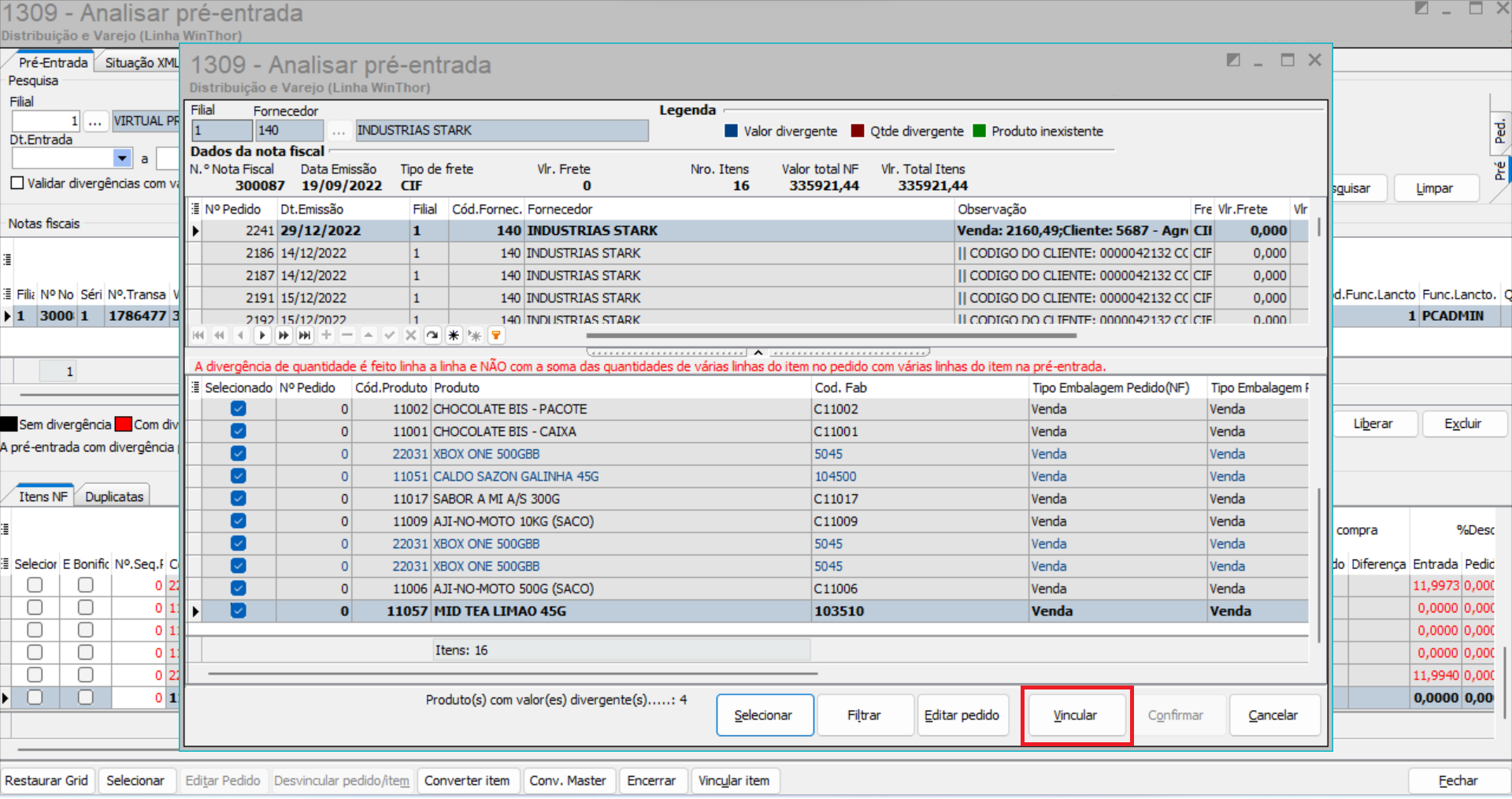The width and height of the screenshot is (1512, 799).
Task: Open the Dt.Entrada date dropdown
Action: tap(122, 158)
